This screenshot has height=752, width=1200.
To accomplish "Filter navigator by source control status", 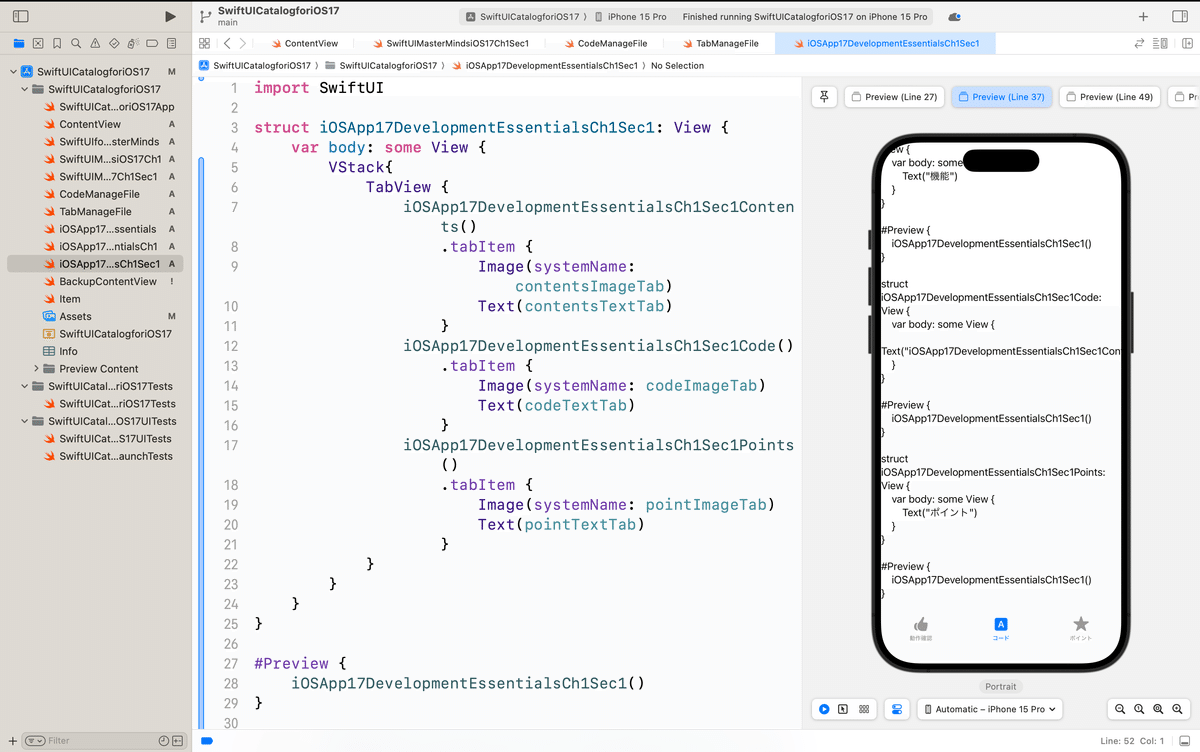I will pyautogui.click(x=178, y=741).
